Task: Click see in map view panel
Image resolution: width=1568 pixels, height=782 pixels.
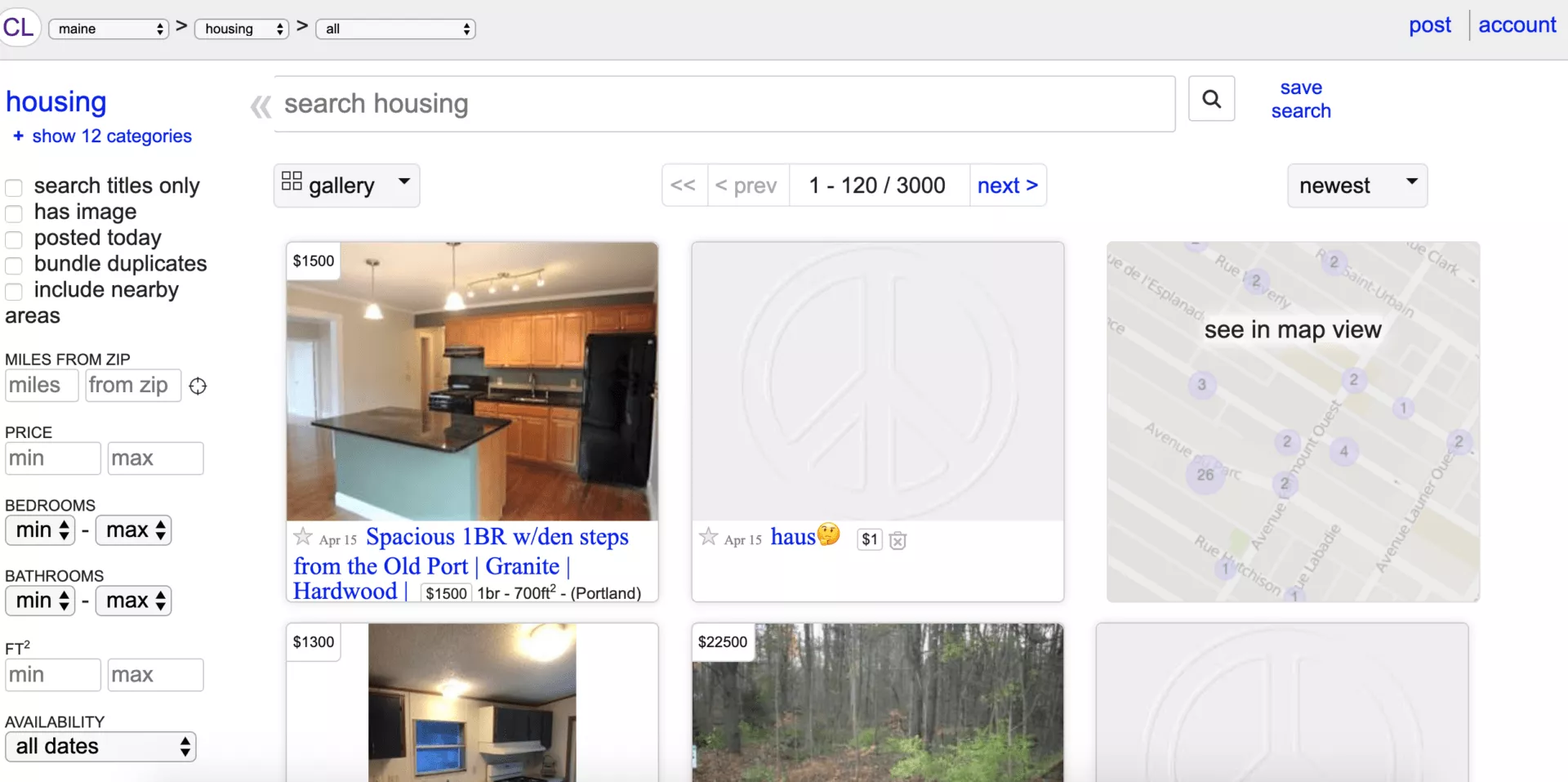Action: tap(1293, 422)
